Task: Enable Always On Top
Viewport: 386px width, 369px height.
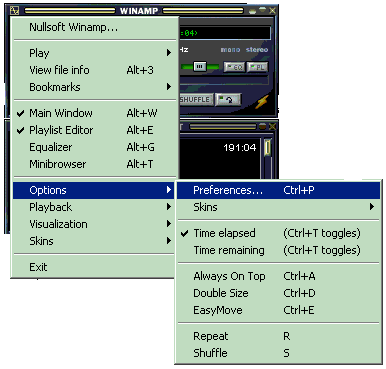Action: (278, 276)
